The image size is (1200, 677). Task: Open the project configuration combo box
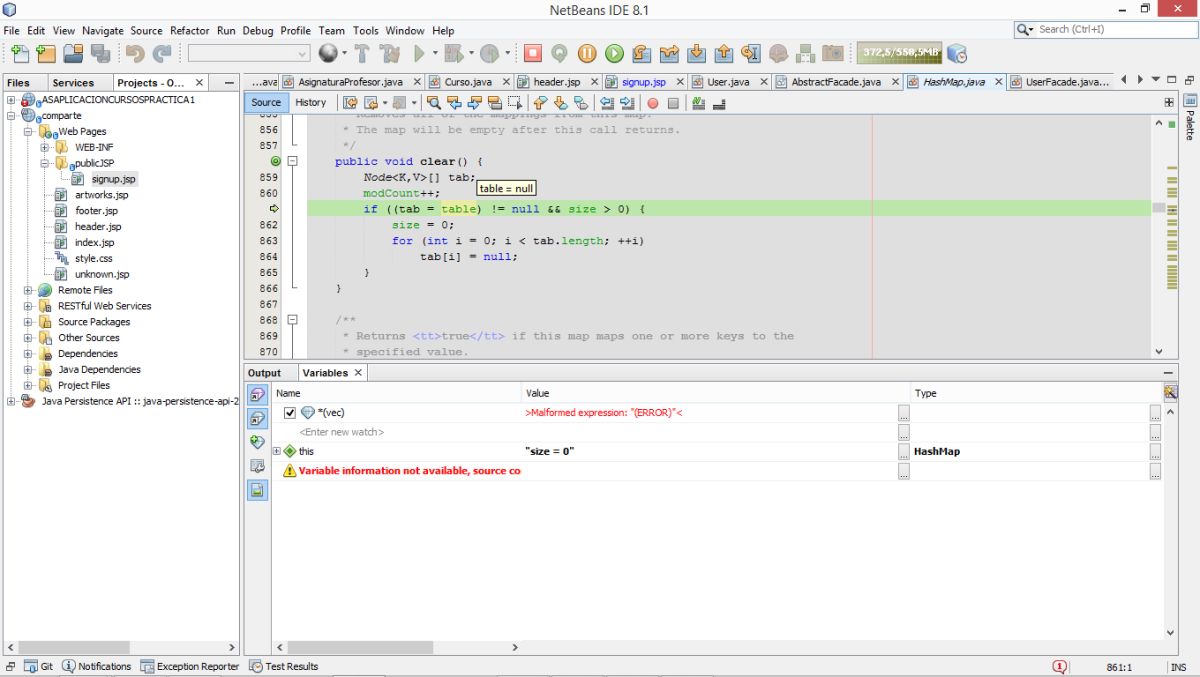click(249, 53)
